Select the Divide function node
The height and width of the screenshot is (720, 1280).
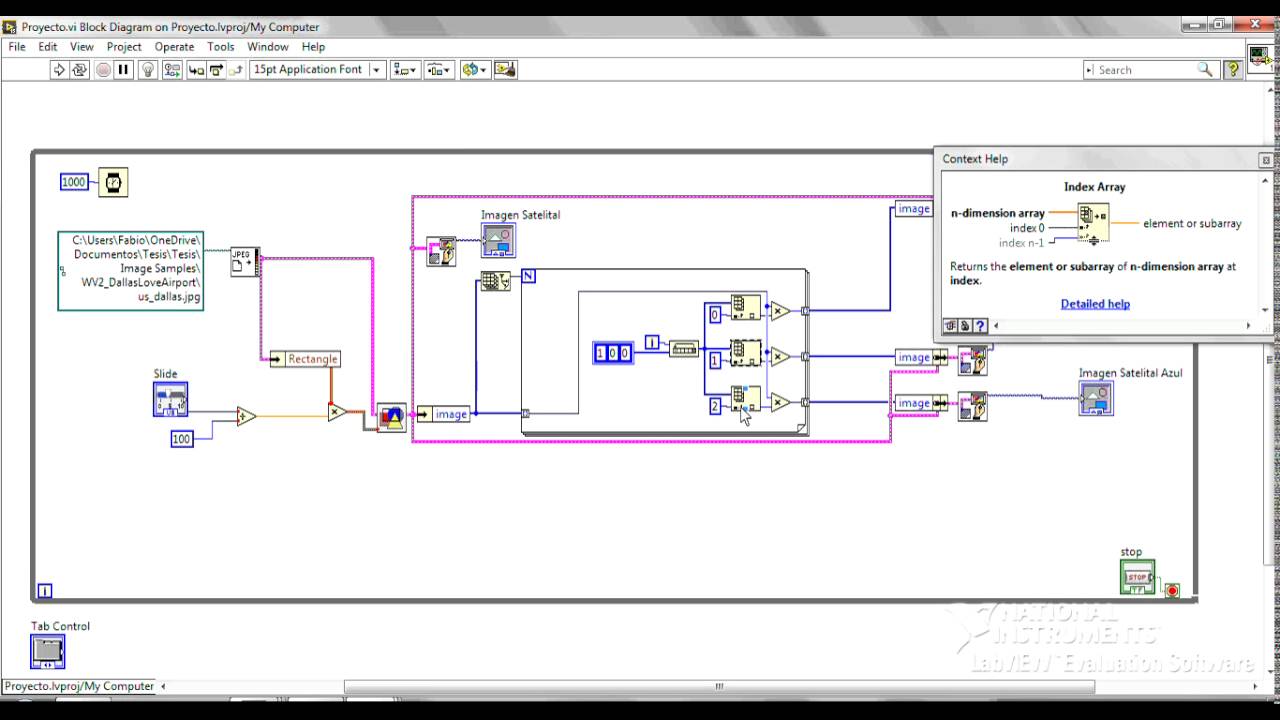[246, 416]
